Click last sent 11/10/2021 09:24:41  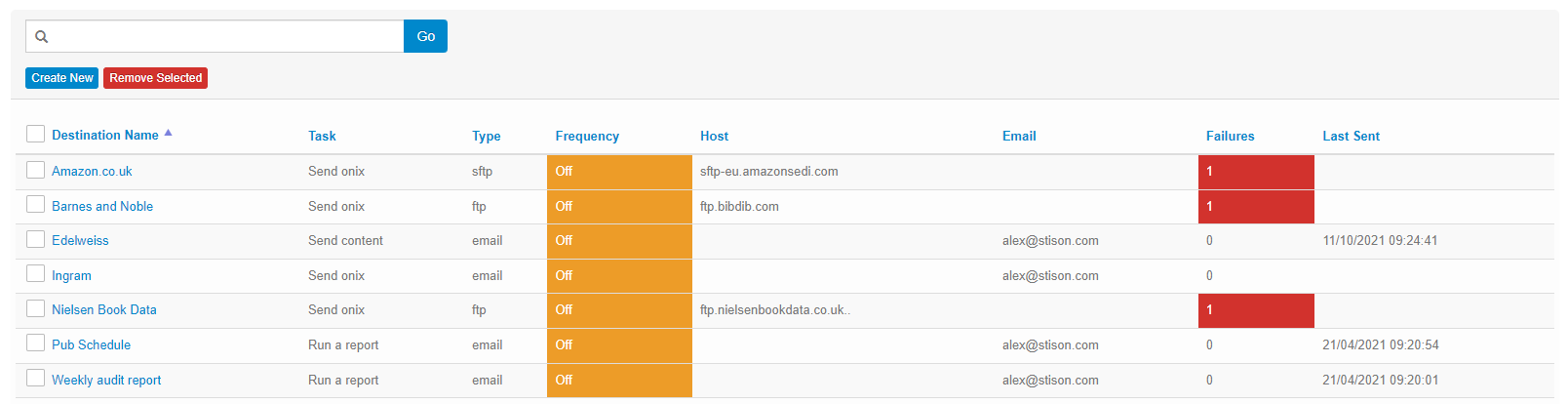pyautogui.click(x=1380, y=241)
